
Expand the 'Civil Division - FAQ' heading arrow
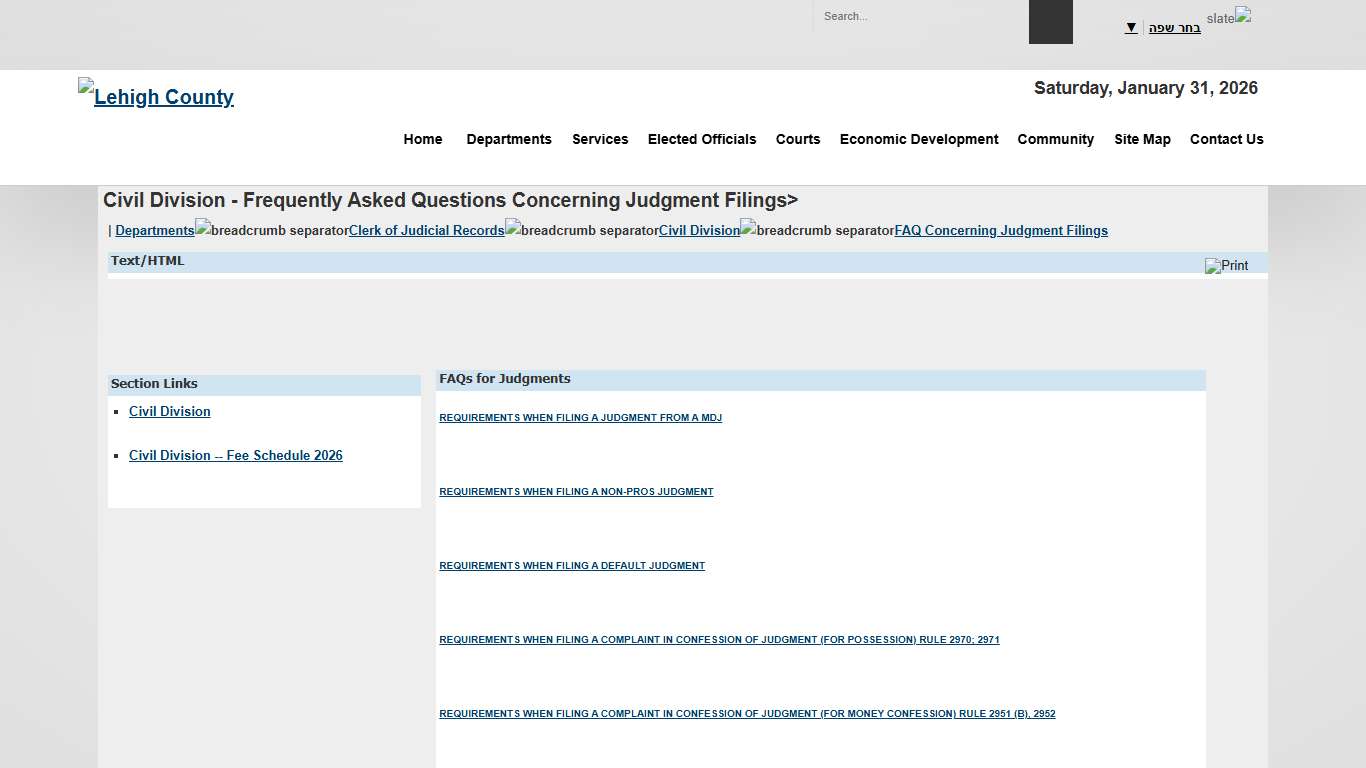click(794, 200)
